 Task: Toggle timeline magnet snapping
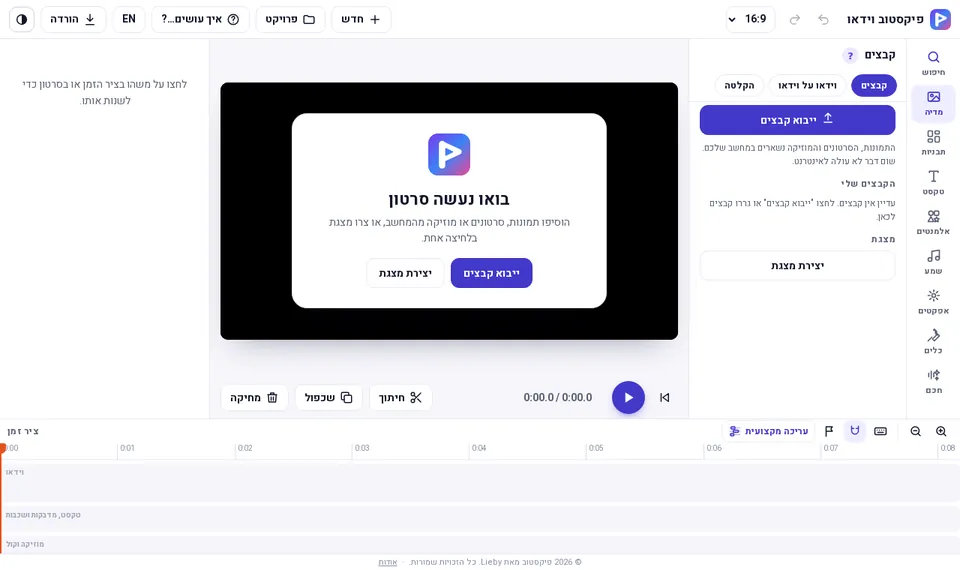(855, 431)
